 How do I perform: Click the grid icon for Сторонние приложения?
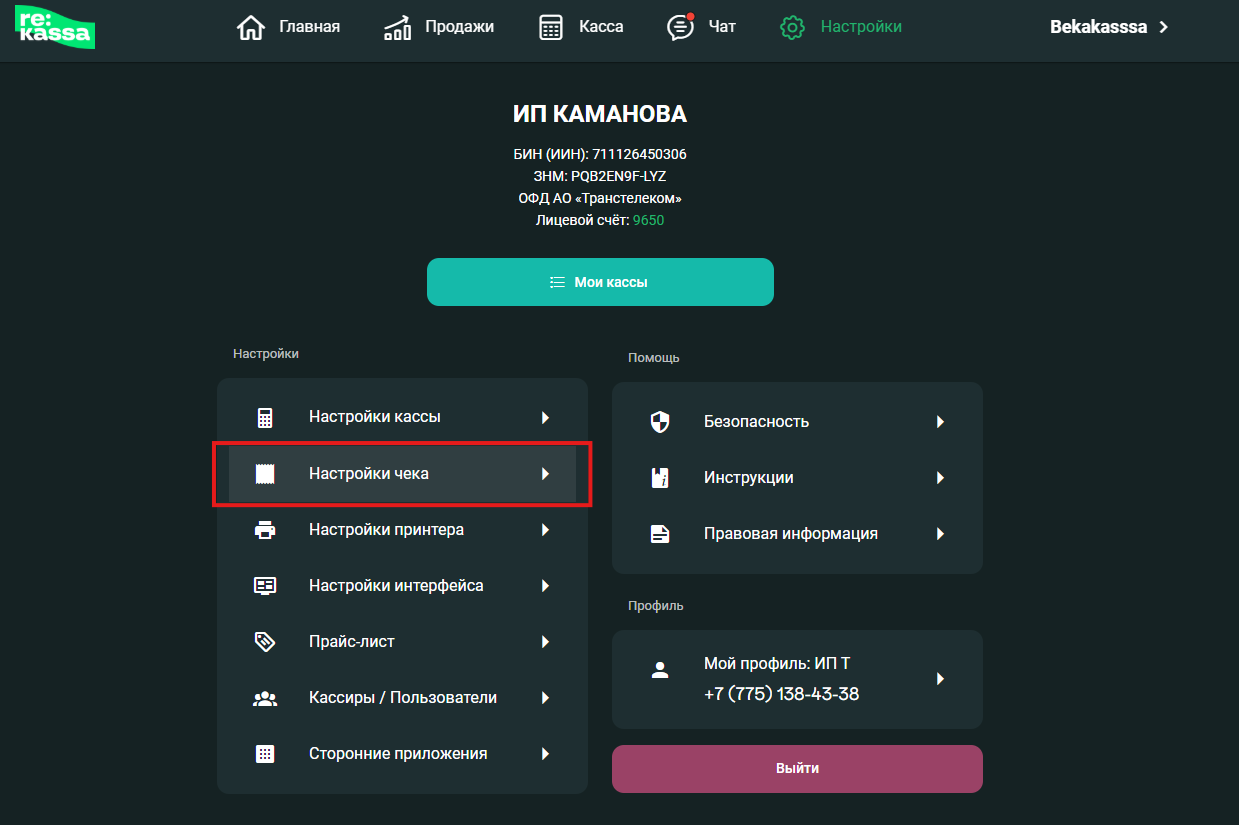tap(265, 754)
